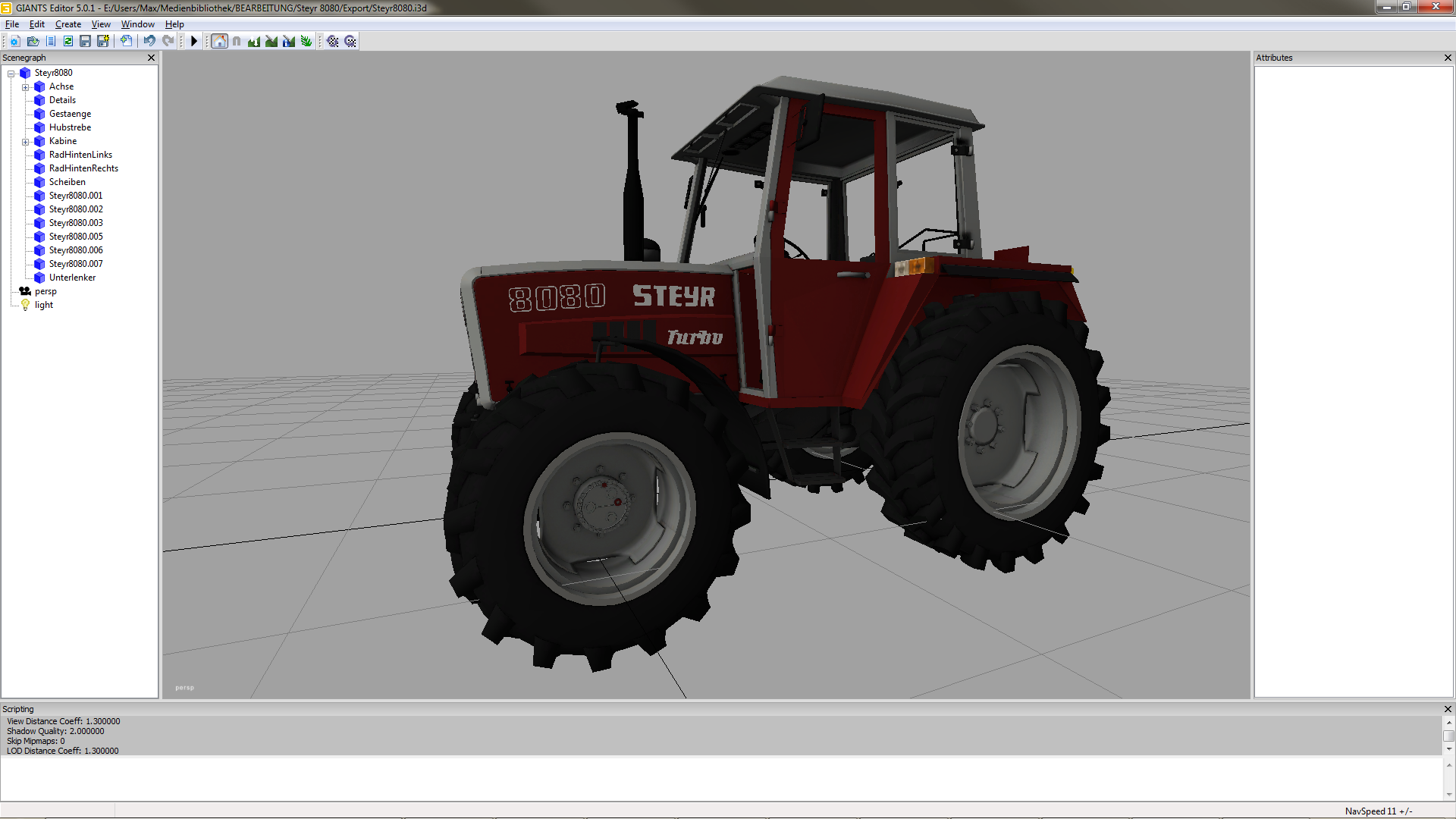The image size is (1456, 819).
Task: Open the File menu
Action: pyautogui.click(x=12, y=24)
